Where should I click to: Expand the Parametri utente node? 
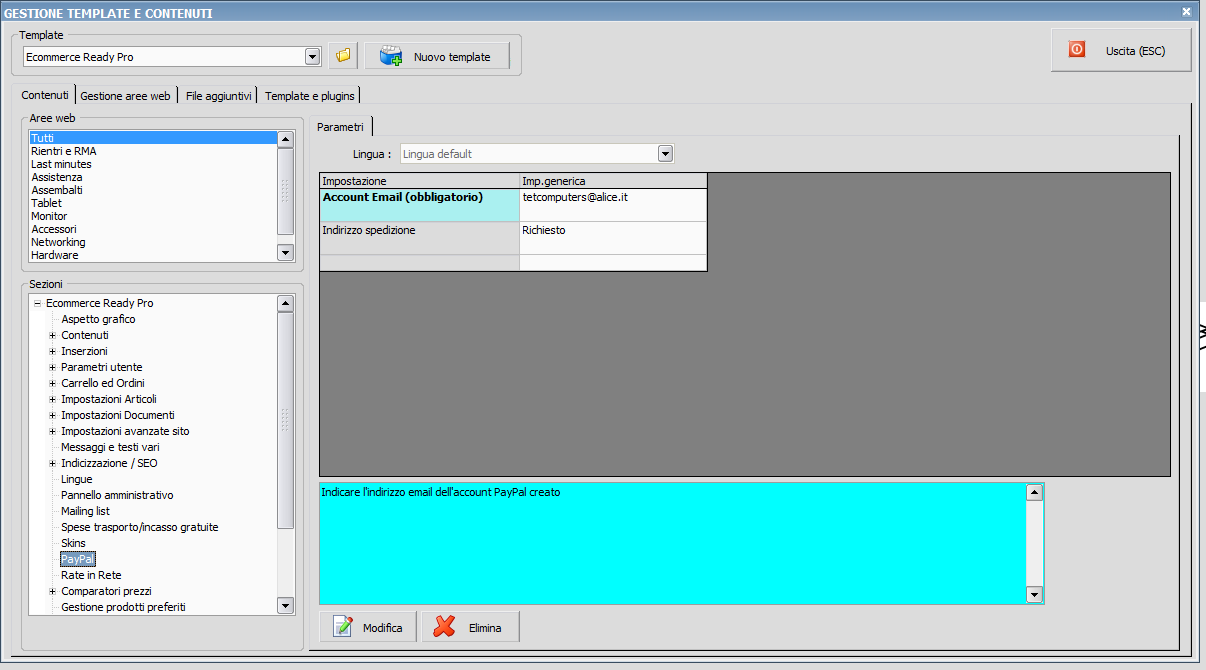(x=52, y=367)
